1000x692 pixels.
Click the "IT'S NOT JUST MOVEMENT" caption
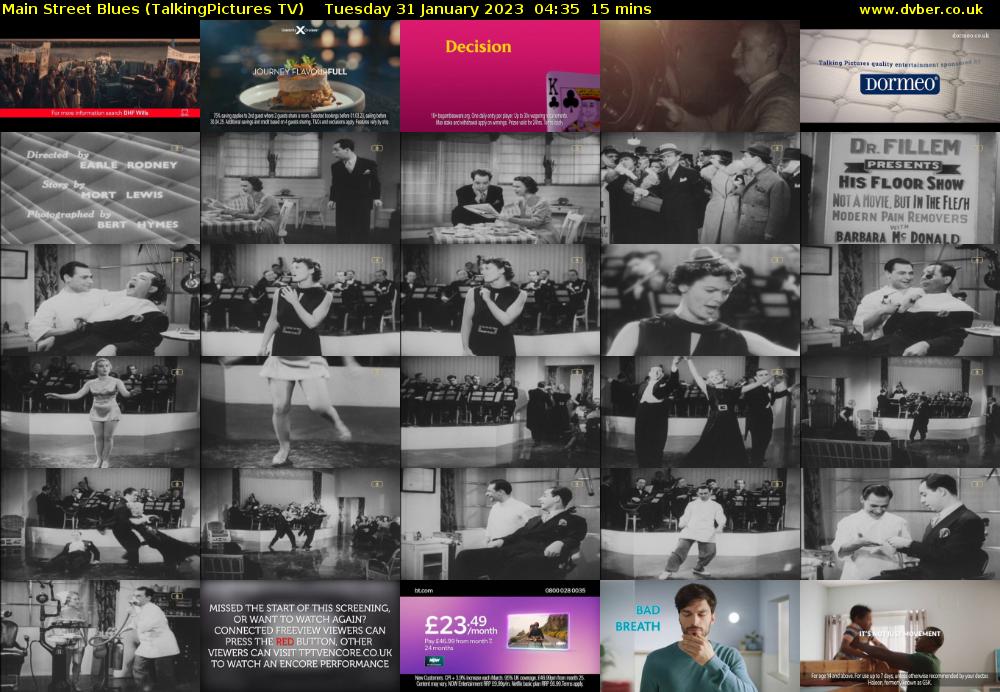coord(900,633)
